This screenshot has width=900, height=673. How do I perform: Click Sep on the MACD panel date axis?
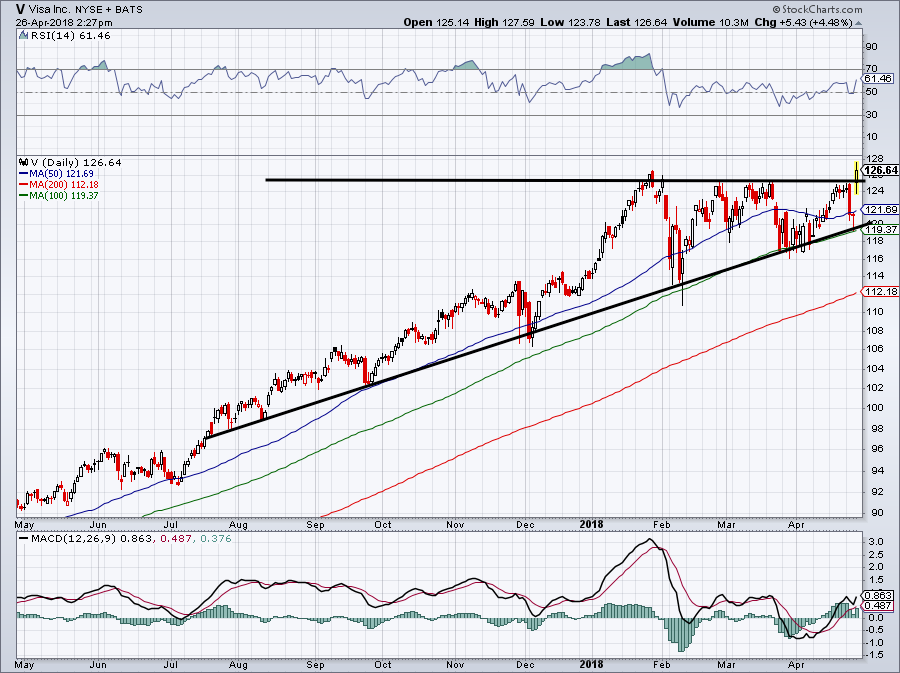coord(316,664)
